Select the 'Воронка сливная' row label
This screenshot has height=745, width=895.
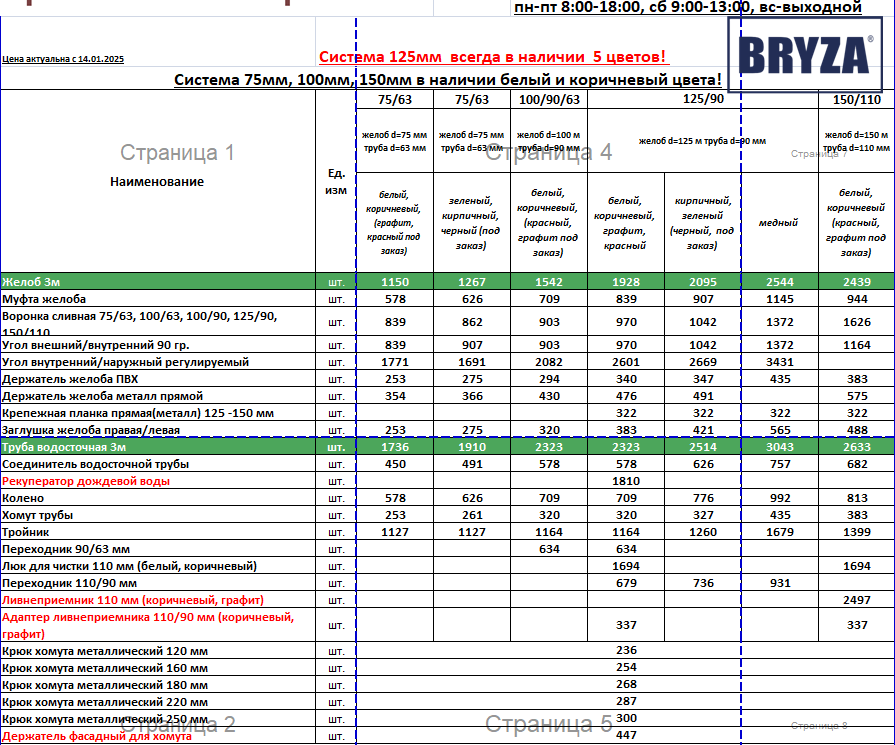click(x=140, y=321)
